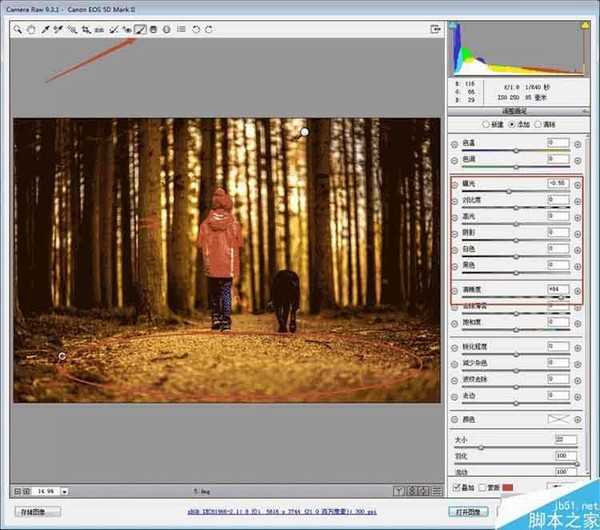Toggle the 叠加 overlay checkbox
The height and width of the screenshot is (530, 600).
point(456,487)
